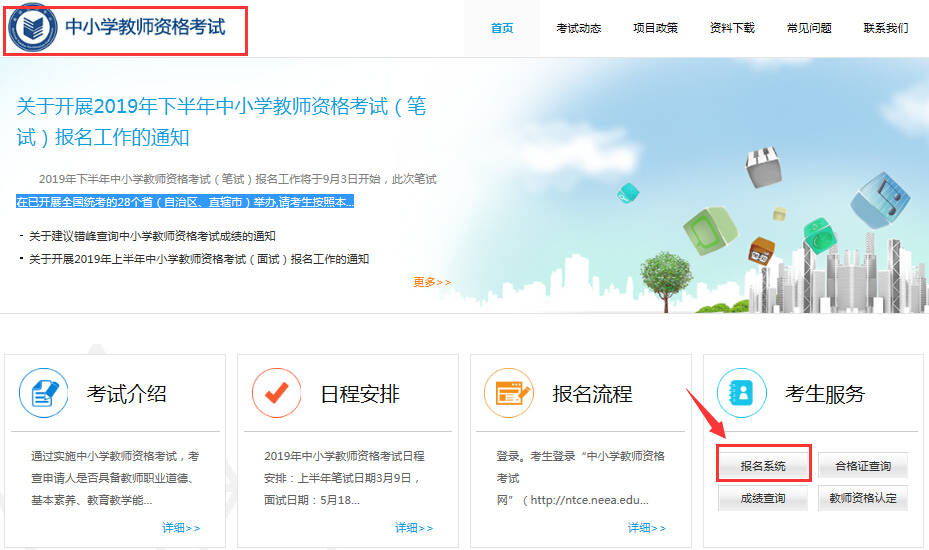
Task: Open the 成绩查询 button
Action: pyautogui.click(x=763, y=498)
